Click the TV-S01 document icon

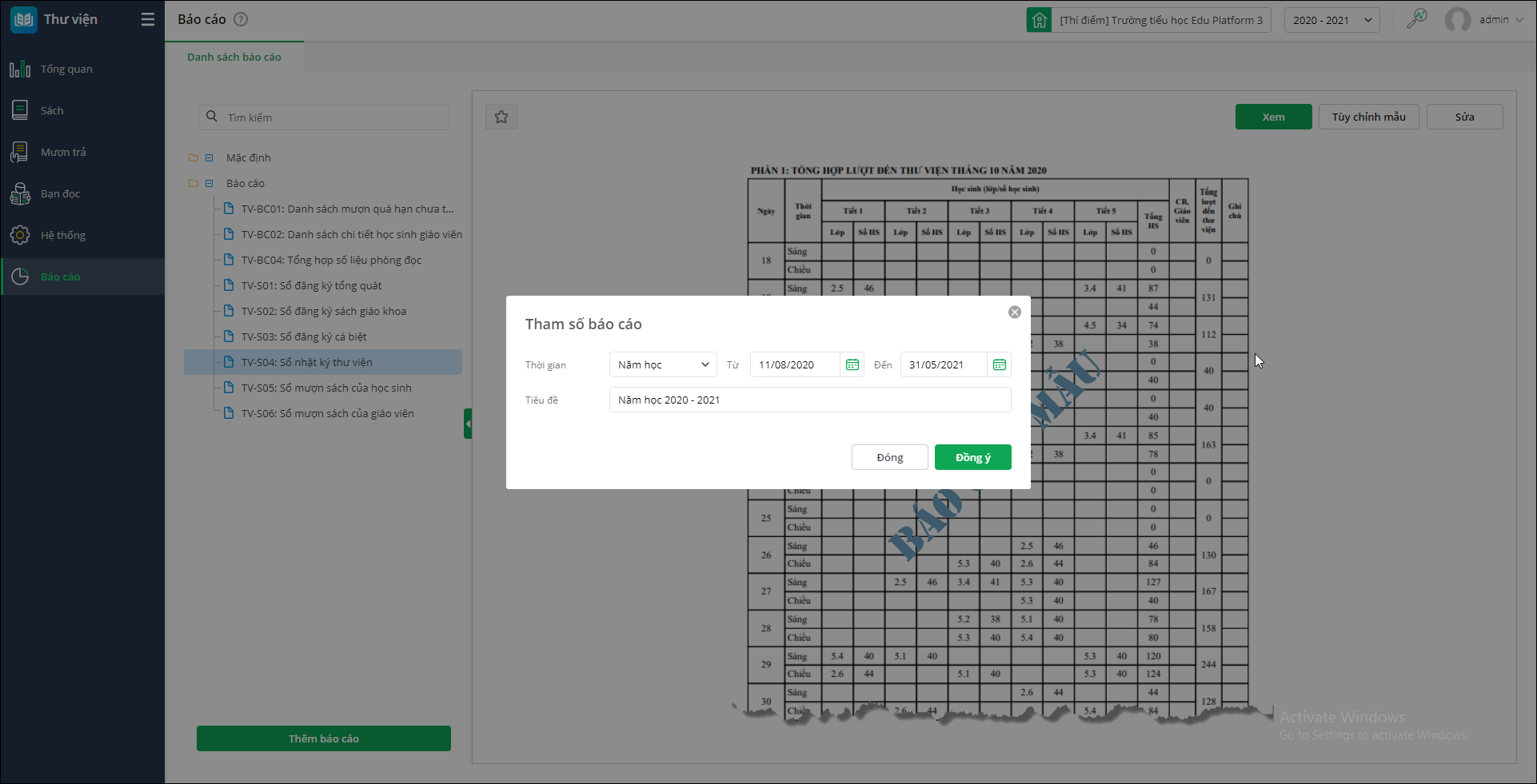(x=228, y=285)
